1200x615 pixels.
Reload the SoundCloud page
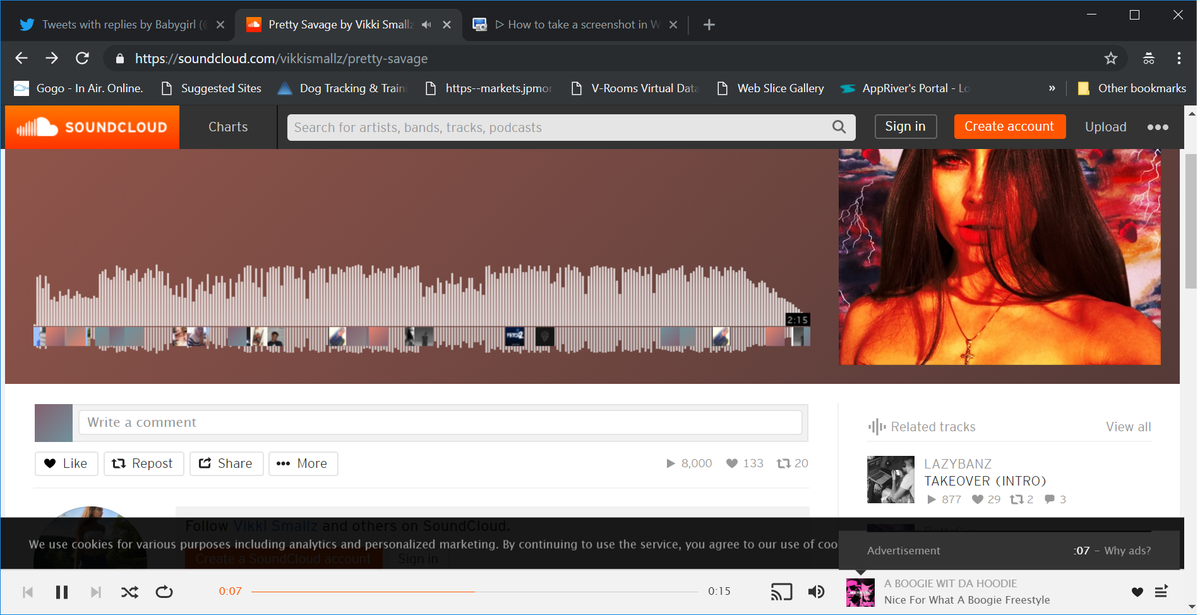click(83, 58)
